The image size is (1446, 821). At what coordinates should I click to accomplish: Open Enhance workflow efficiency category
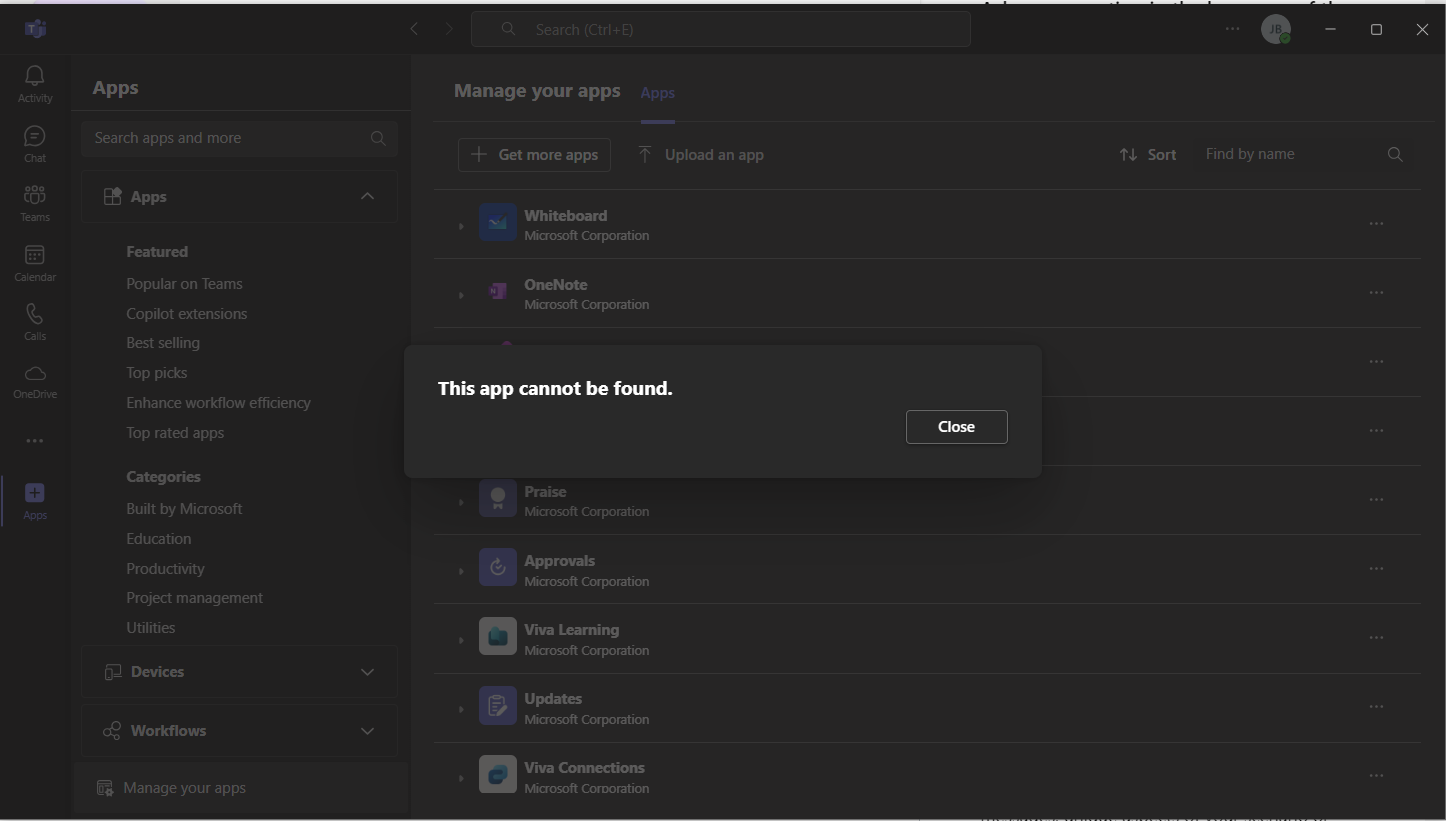click(218, 403)
